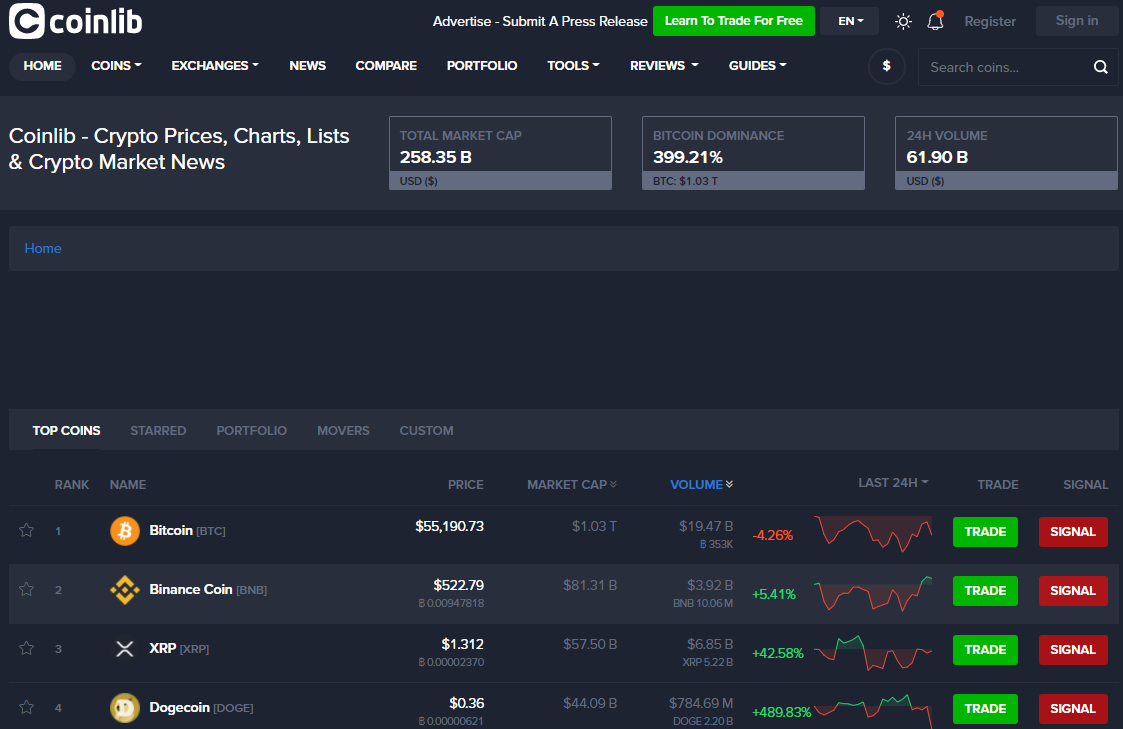
Task: Click the Home breadcrumb link
Action: pyautogui.click(x=43, y=248)
